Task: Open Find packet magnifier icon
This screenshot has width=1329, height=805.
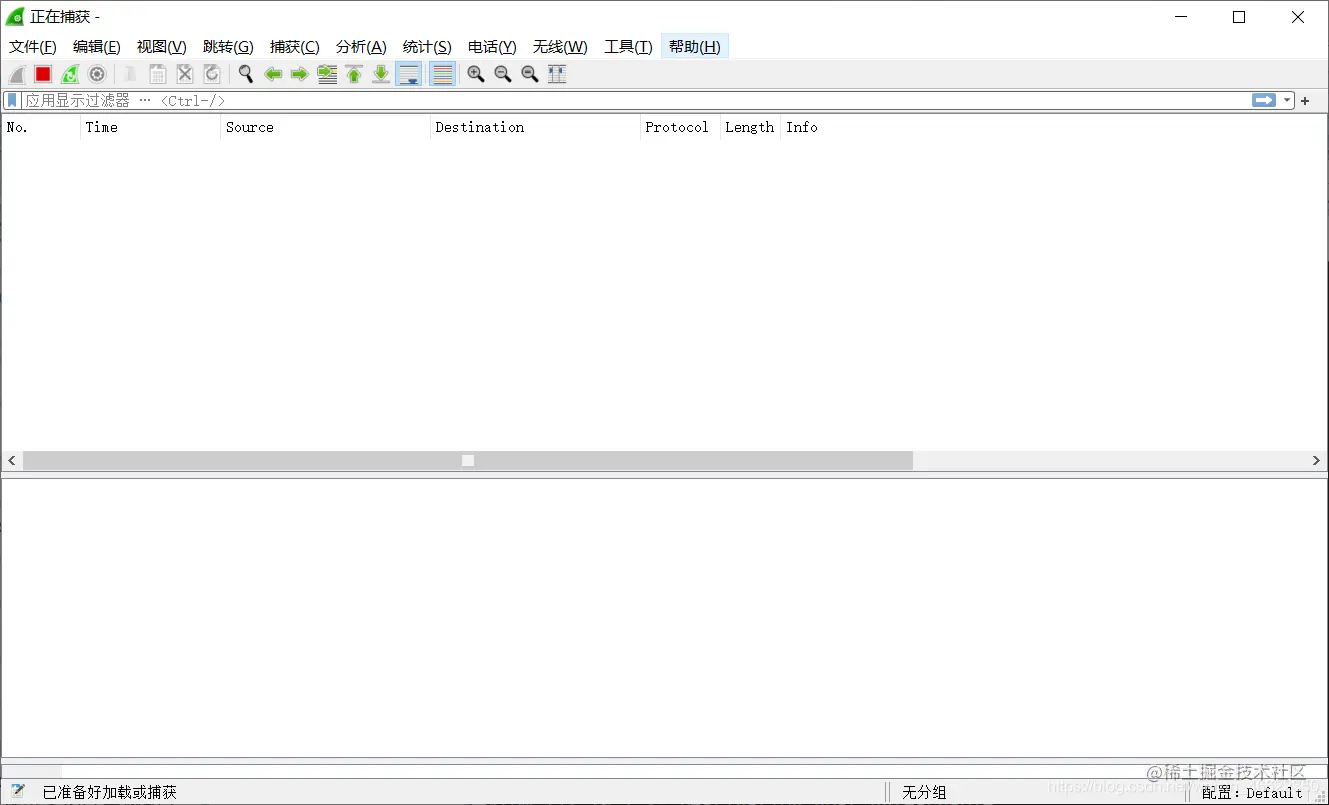Action: pyautogui.click(x=245, y=74)
